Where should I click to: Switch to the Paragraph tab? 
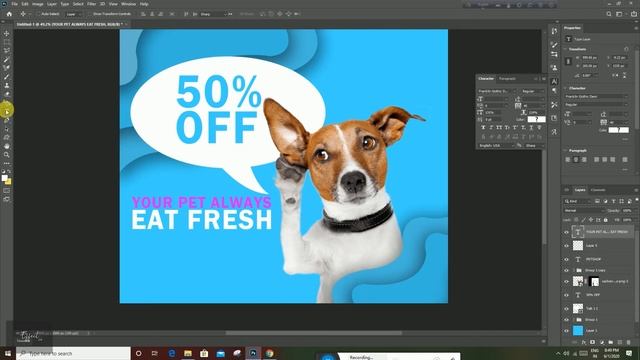[507, 78]
